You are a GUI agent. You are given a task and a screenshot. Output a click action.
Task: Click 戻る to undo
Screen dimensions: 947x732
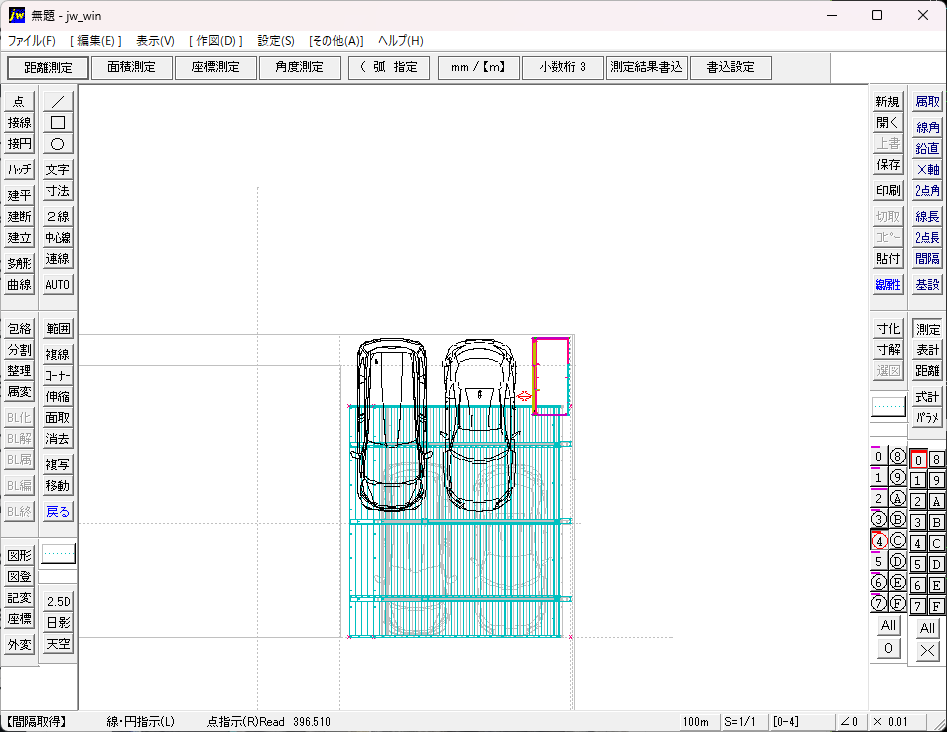[x=58, y=512]
